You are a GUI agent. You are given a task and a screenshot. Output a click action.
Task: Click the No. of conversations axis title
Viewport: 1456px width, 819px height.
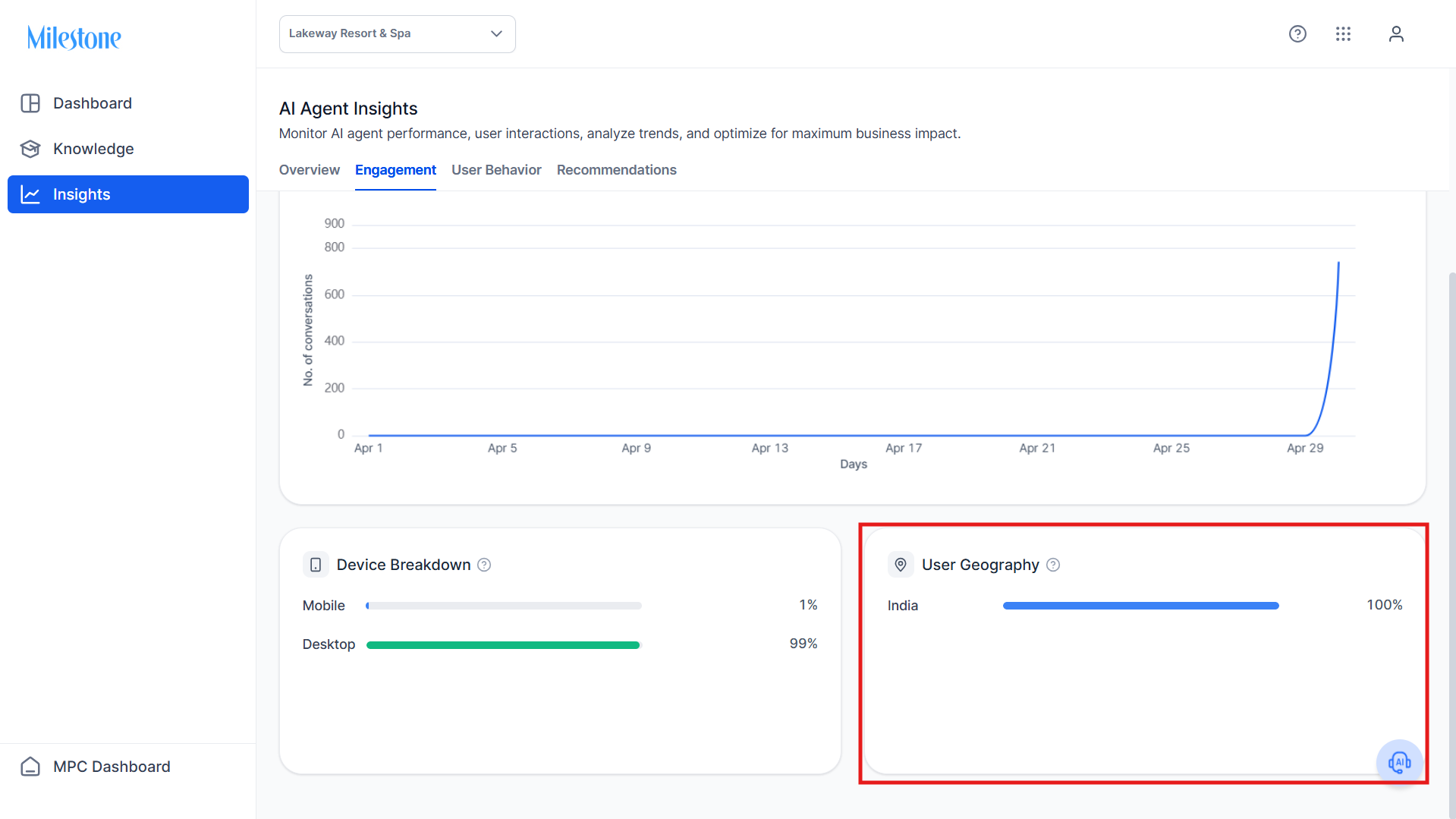pos(308,330)
